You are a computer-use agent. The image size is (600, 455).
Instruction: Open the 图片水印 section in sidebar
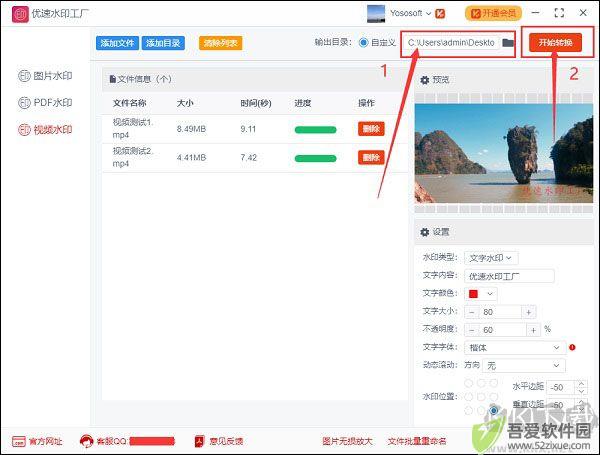click(45, 76)
